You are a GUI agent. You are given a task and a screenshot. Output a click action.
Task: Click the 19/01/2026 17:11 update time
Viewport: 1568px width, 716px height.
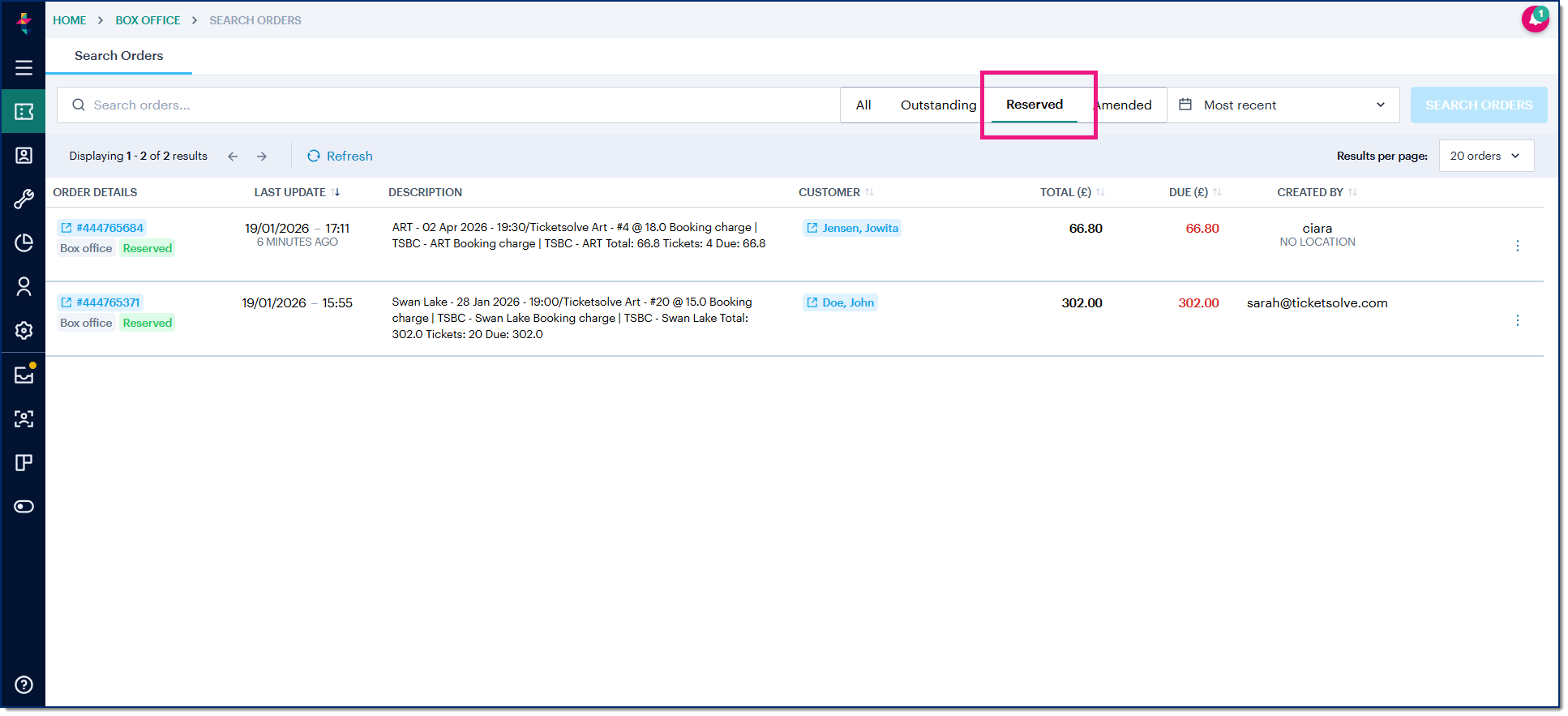pyautogui.click(x=297, y=229)
